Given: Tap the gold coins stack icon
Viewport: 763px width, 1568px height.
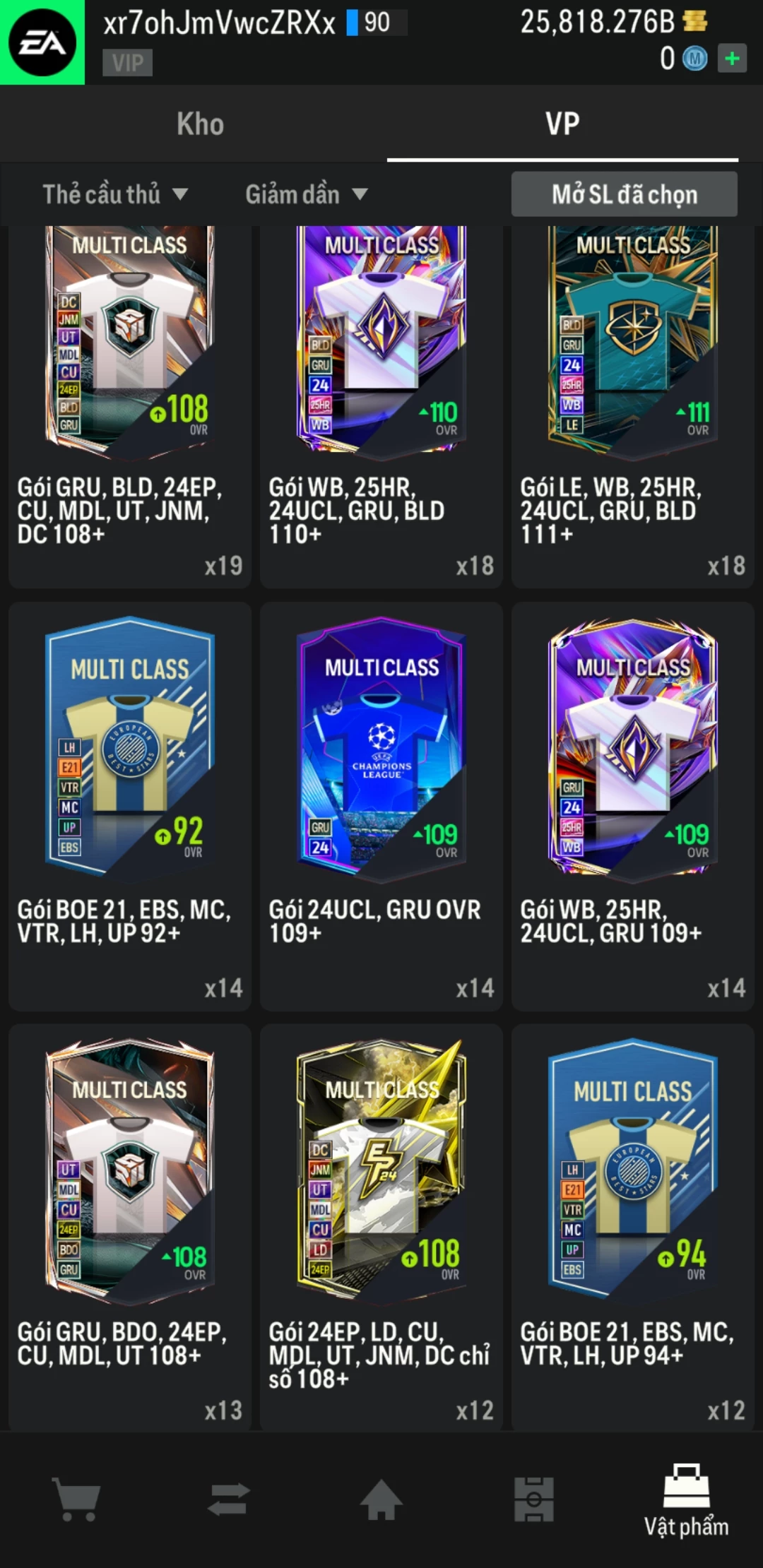Looking at the screenshot, I should pos(695,21).
